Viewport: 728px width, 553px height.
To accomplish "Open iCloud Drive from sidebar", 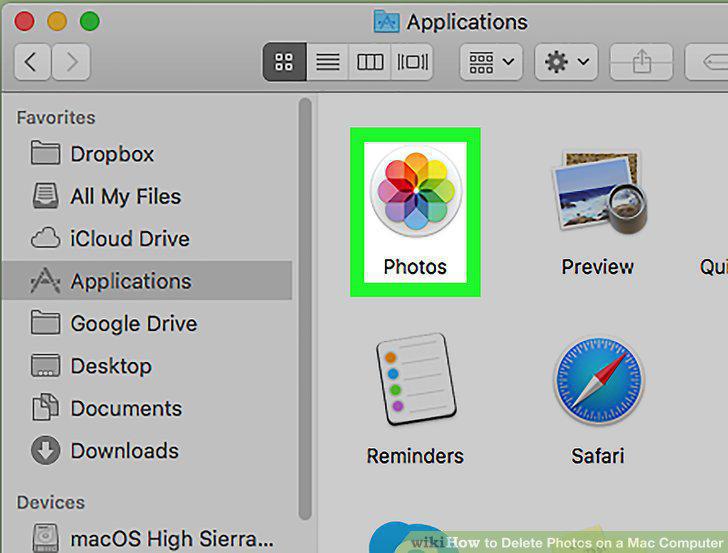I will [147, 238].
